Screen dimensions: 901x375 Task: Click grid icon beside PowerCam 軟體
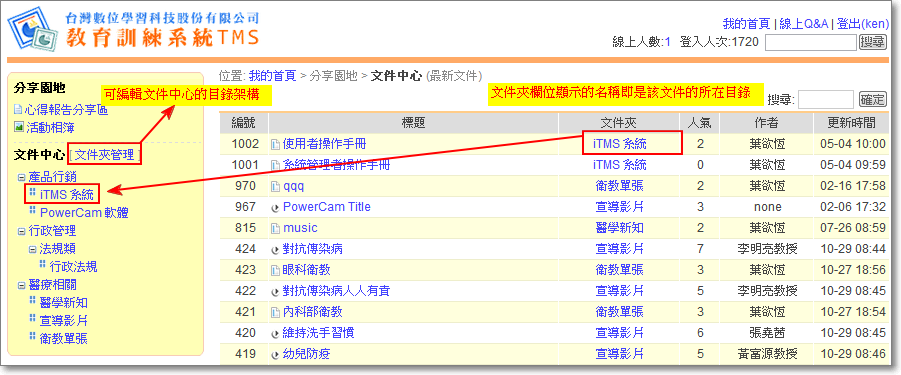click(x=33, y=210)
